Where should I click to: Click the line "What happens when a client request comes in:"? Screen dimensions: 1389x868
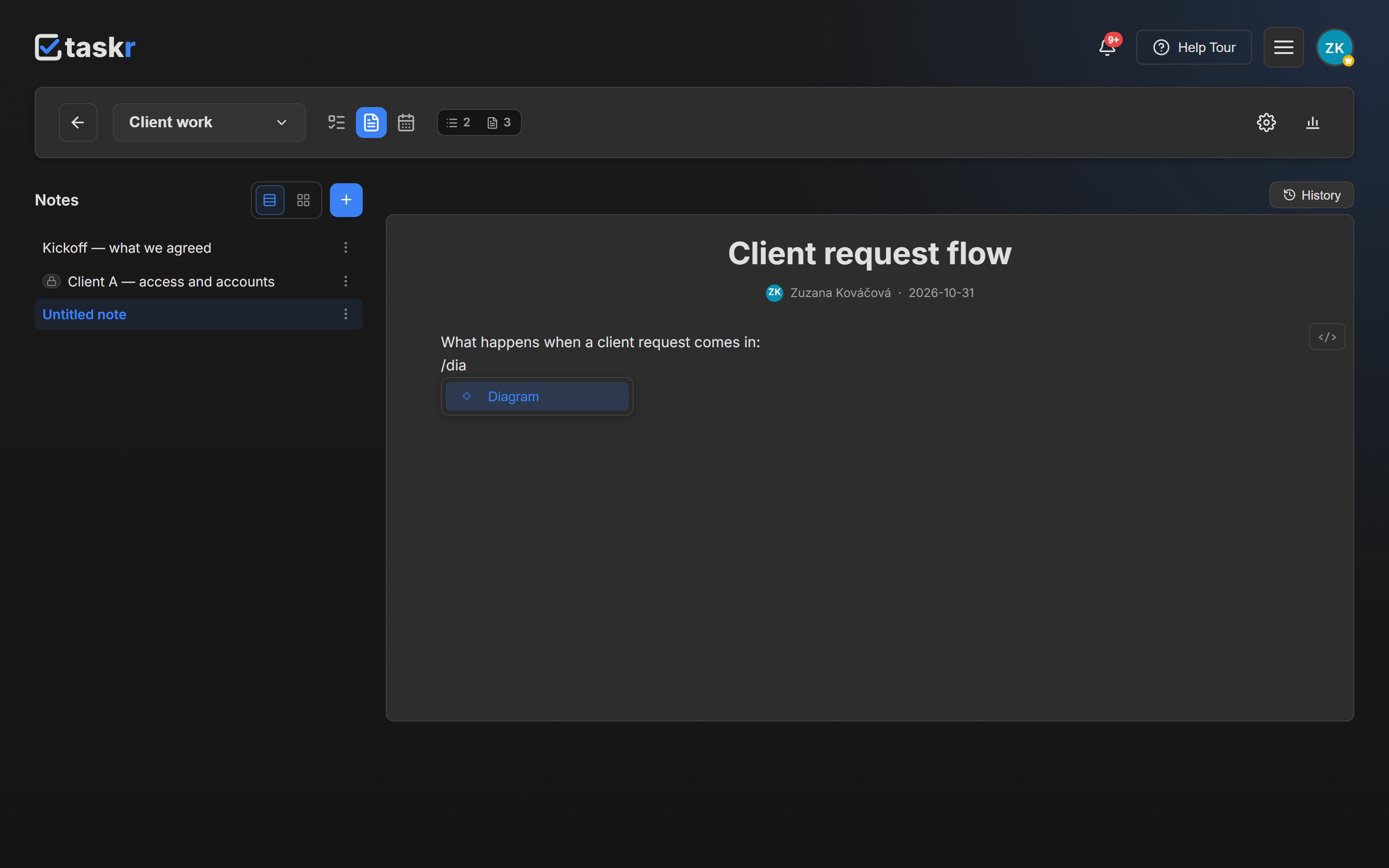click(600, 342)
